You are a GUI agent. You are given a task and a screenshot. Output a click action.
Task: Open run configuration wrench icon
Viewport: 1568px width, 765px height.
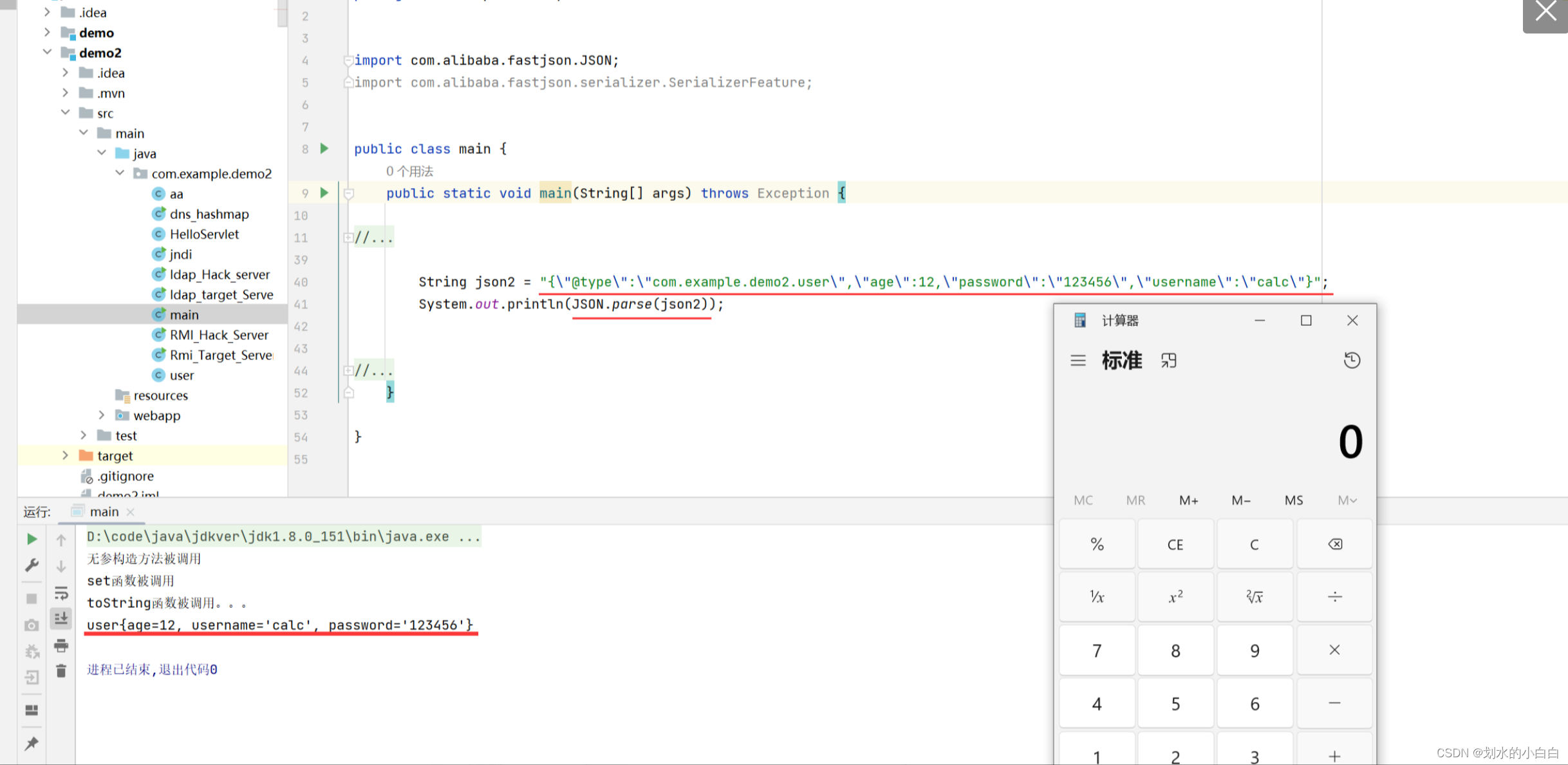(x=32, y=565)
